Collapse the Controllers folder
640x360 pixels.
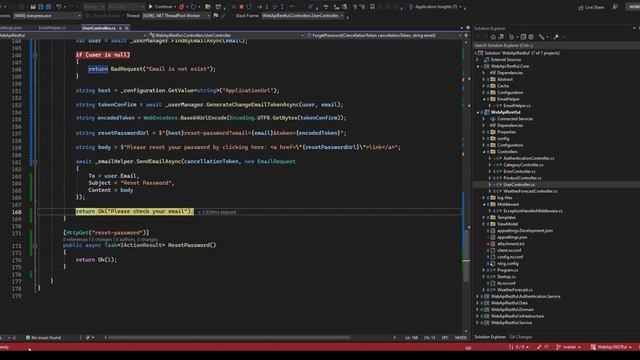click(x=484, y=152)
